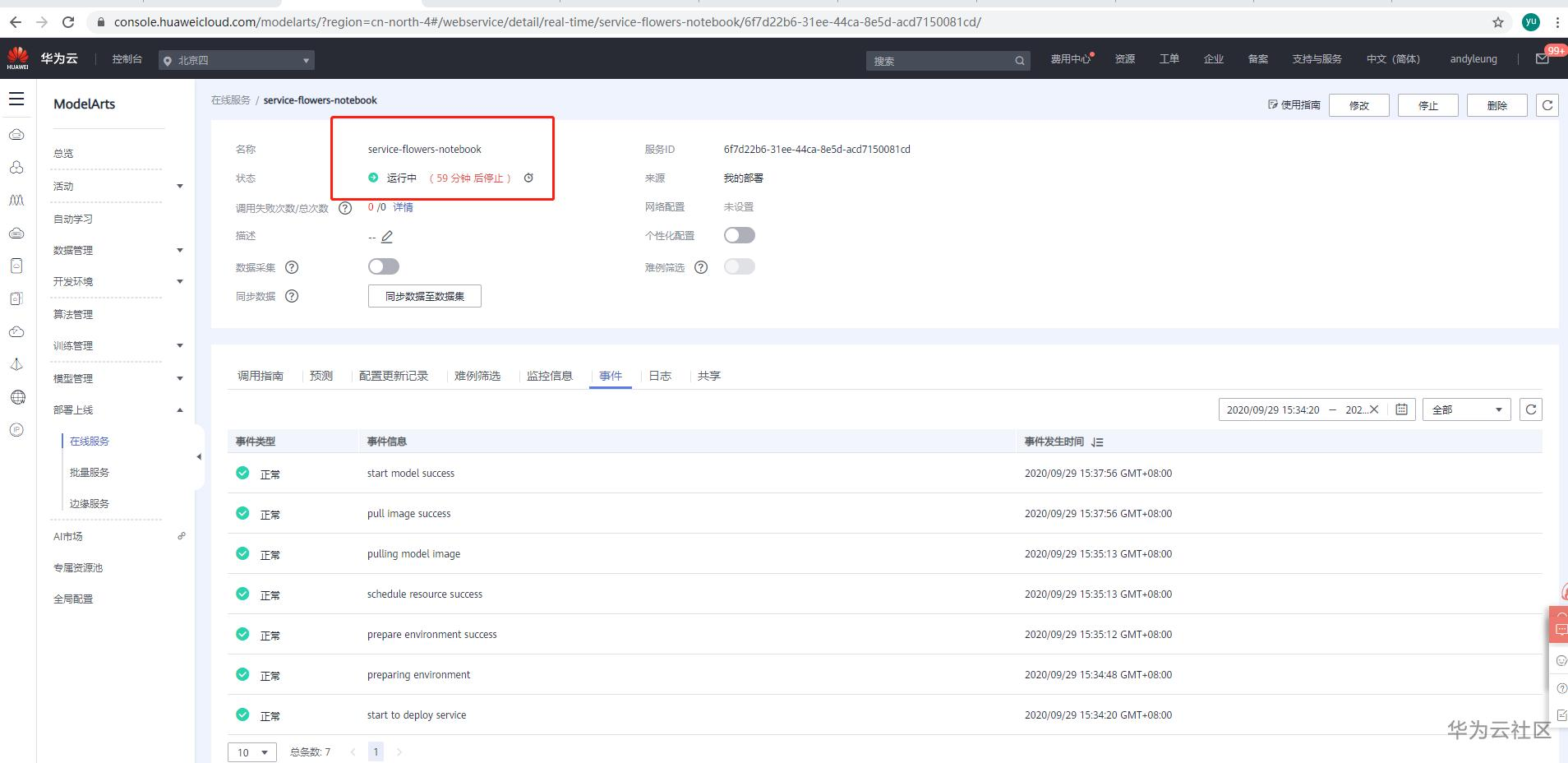Open the andyleung account menu
The height and width of the screenshot is (763, 1568).
point(1473,59)
